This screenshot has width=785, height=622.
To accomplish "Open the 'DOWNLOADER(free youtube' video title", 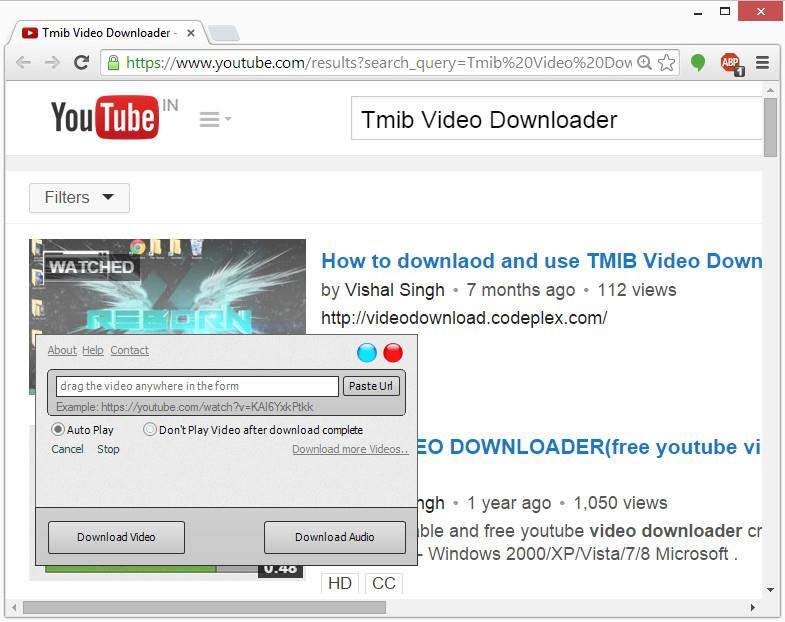I will (588, 447).
